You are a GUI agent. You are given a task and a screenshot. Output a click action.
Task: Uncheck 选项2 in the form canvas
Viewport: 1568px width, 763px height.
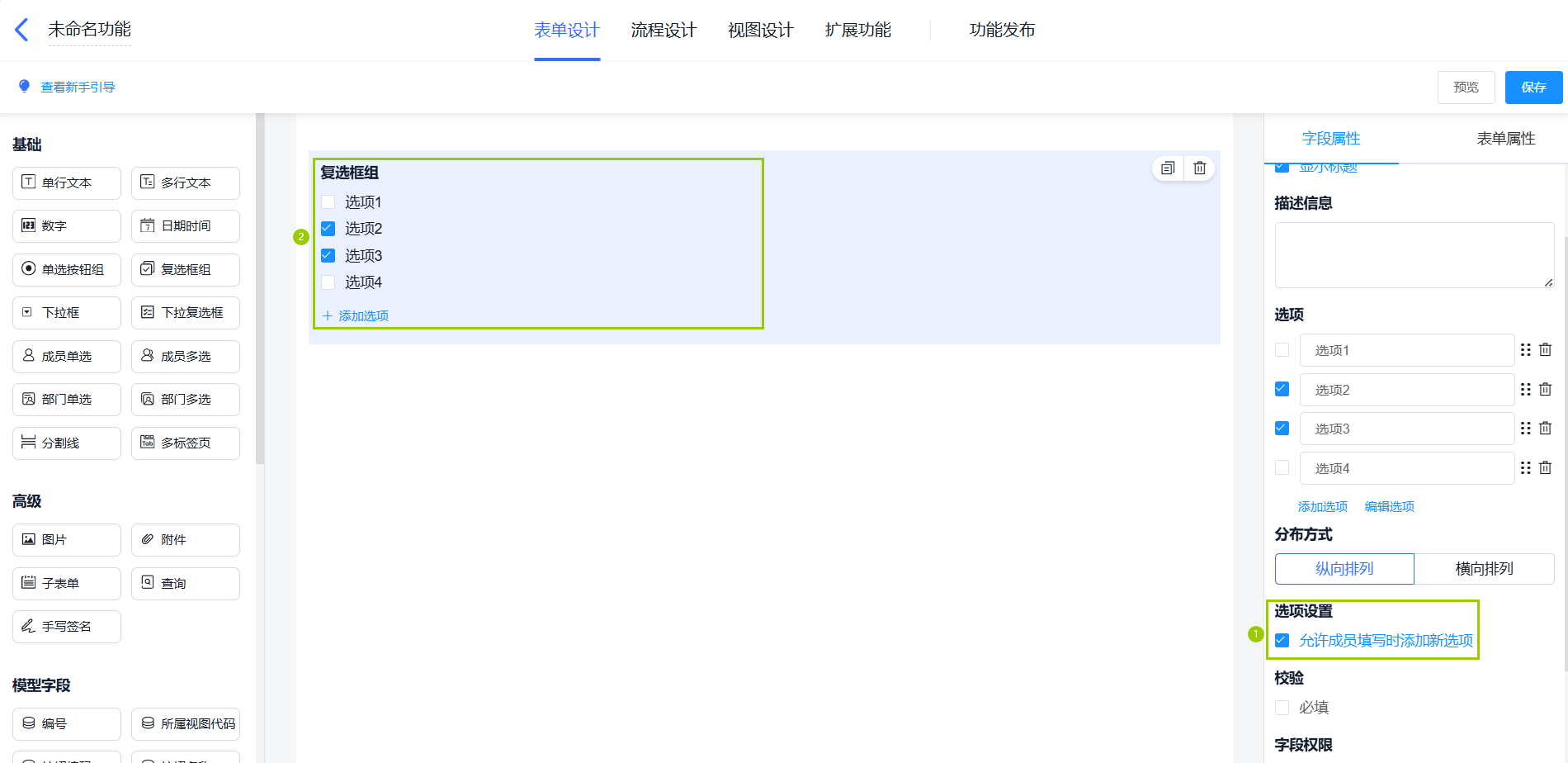pyautogui.click(x=328, y=229)
